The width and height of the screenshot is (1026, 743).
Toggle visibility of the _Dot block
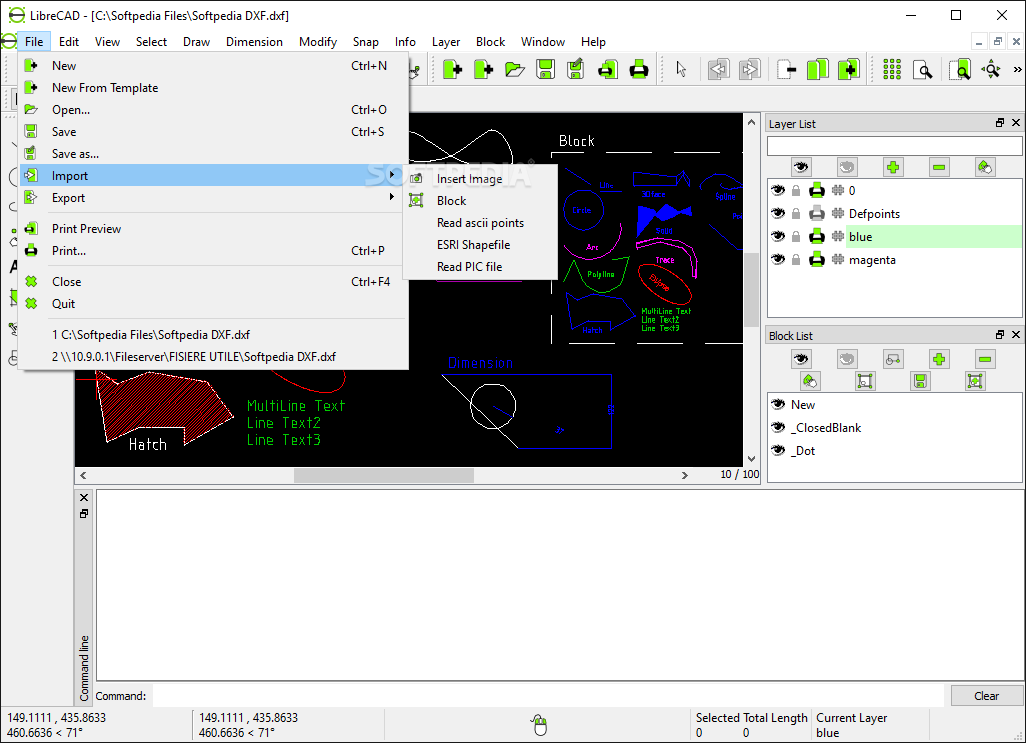pyautogui.click(x=777, y=451)
